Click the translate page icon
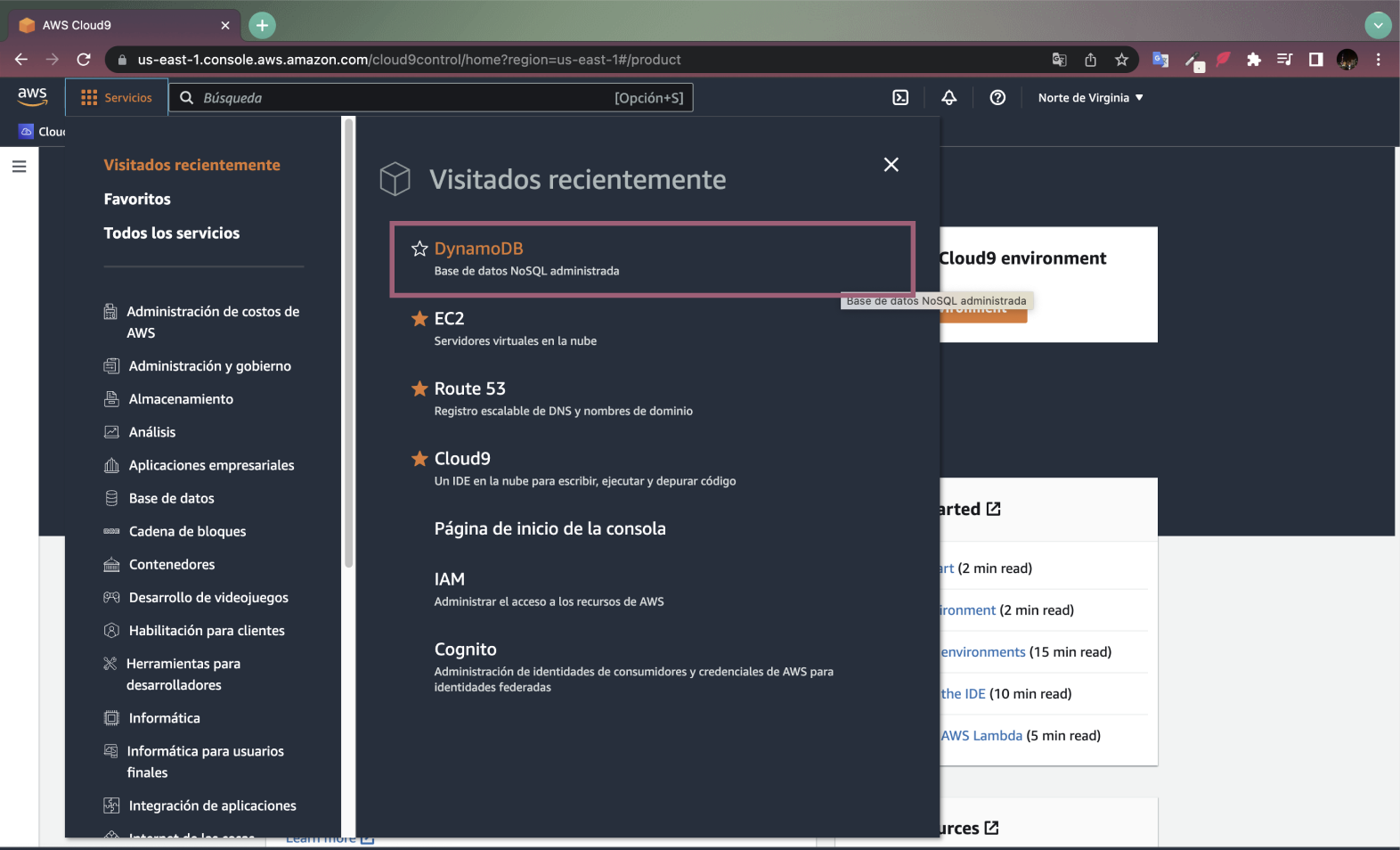1400x850 pixels. click(1059, 60)
